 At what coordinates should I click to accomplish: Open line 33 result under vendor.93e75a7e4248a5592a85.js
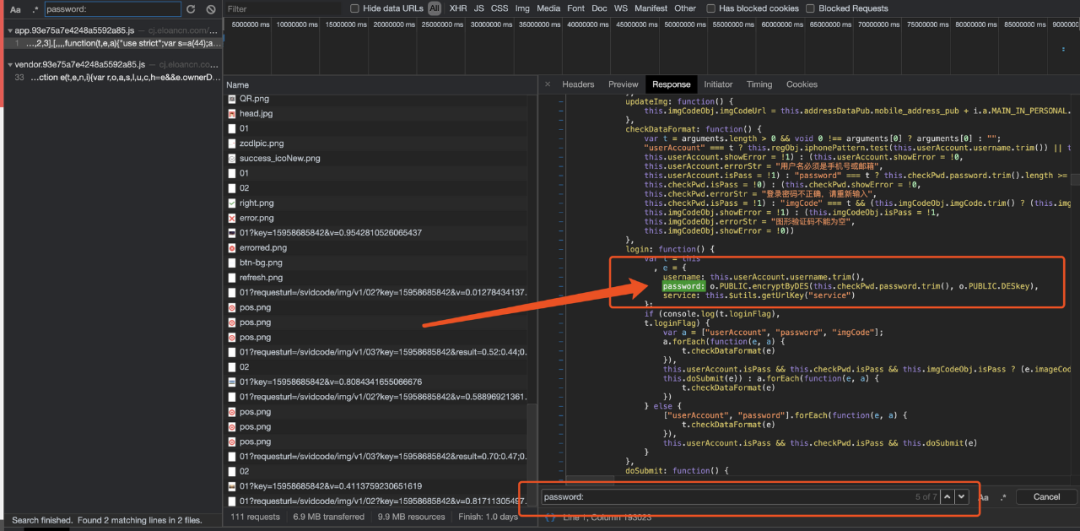pyautogui.click(x=111, y=76)
